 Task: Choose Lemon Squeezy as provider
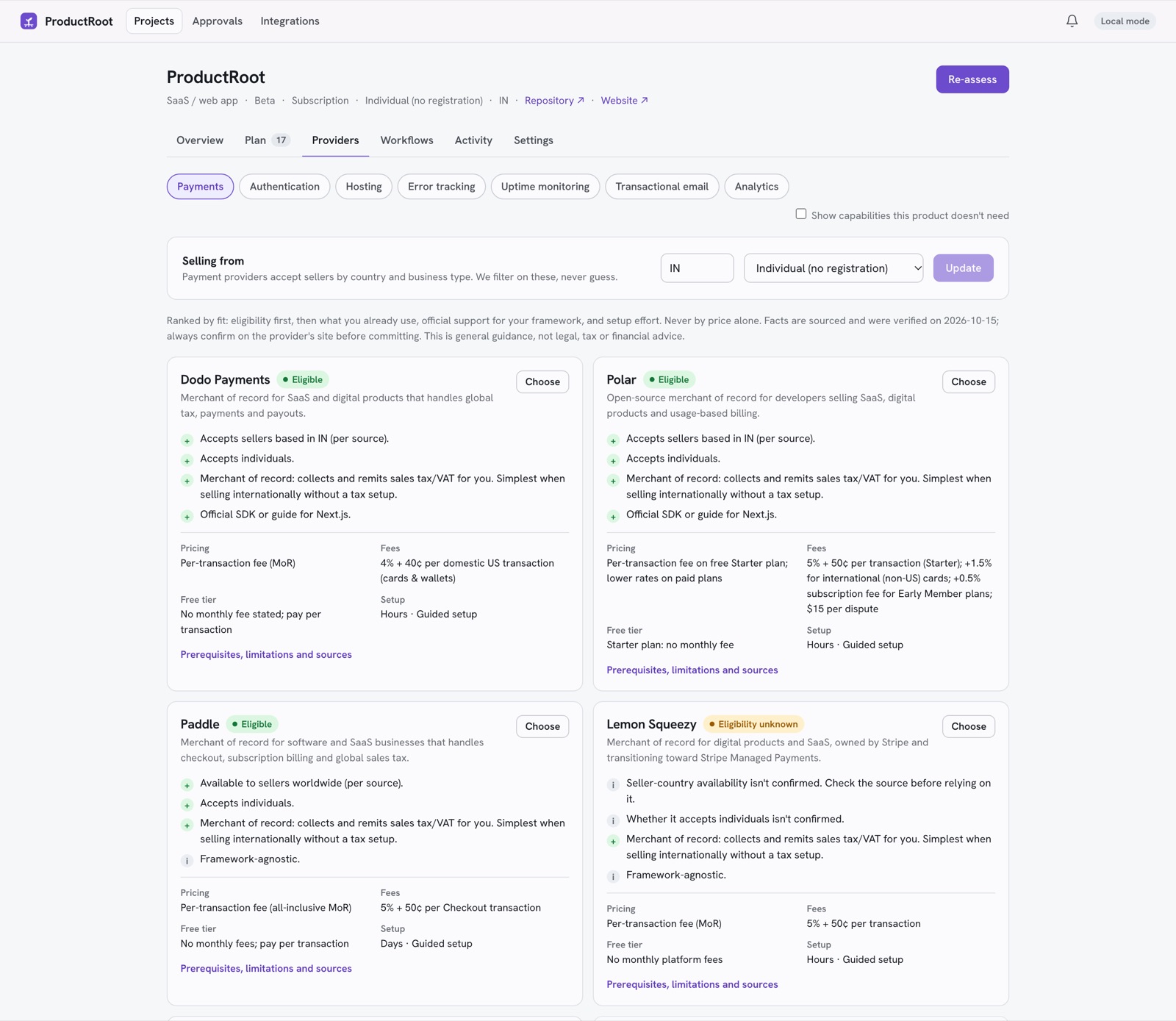(x=969, y=727)
